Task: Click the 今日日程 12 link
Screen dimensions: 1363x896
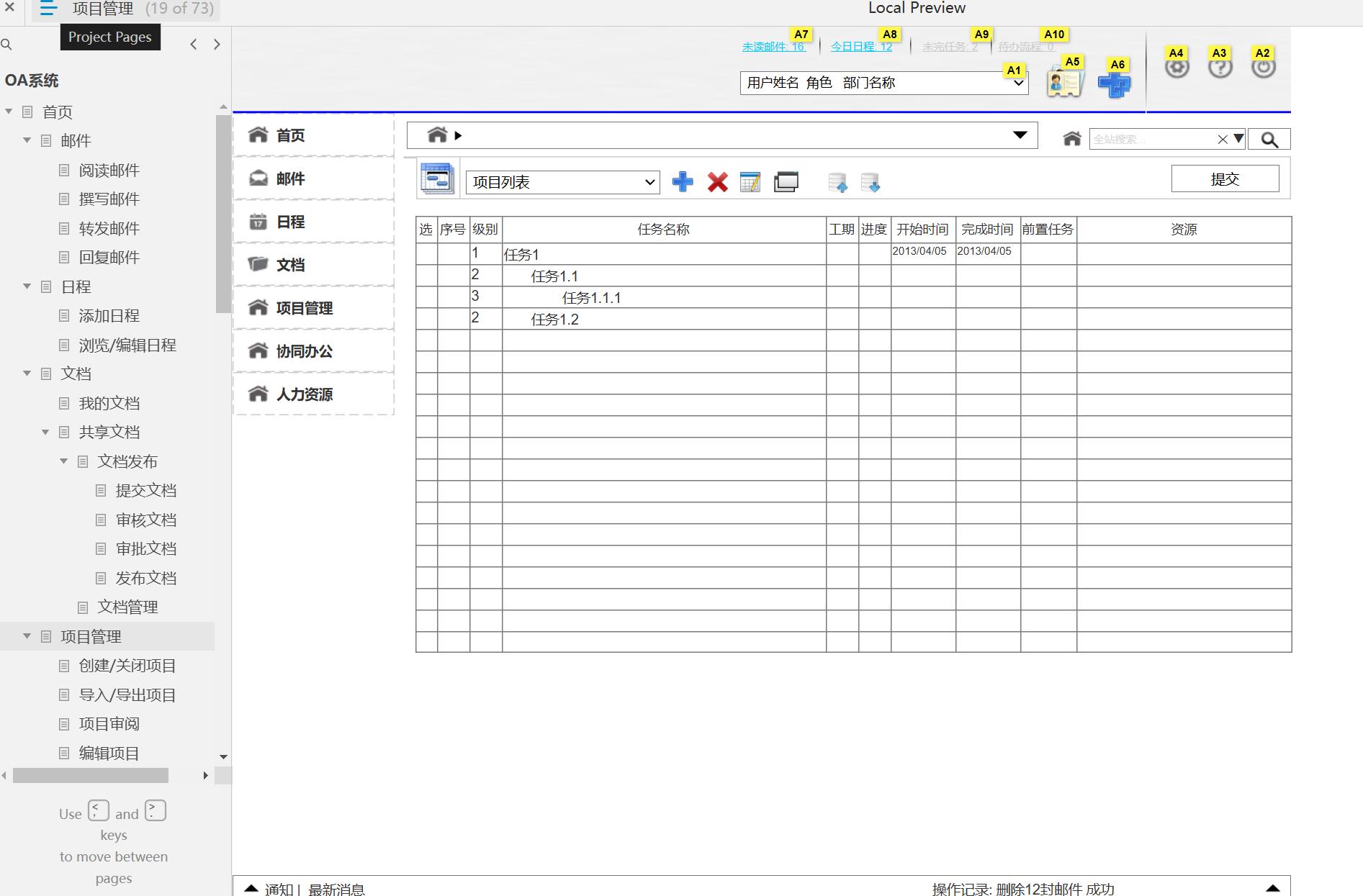Action: tap(861, 47)
